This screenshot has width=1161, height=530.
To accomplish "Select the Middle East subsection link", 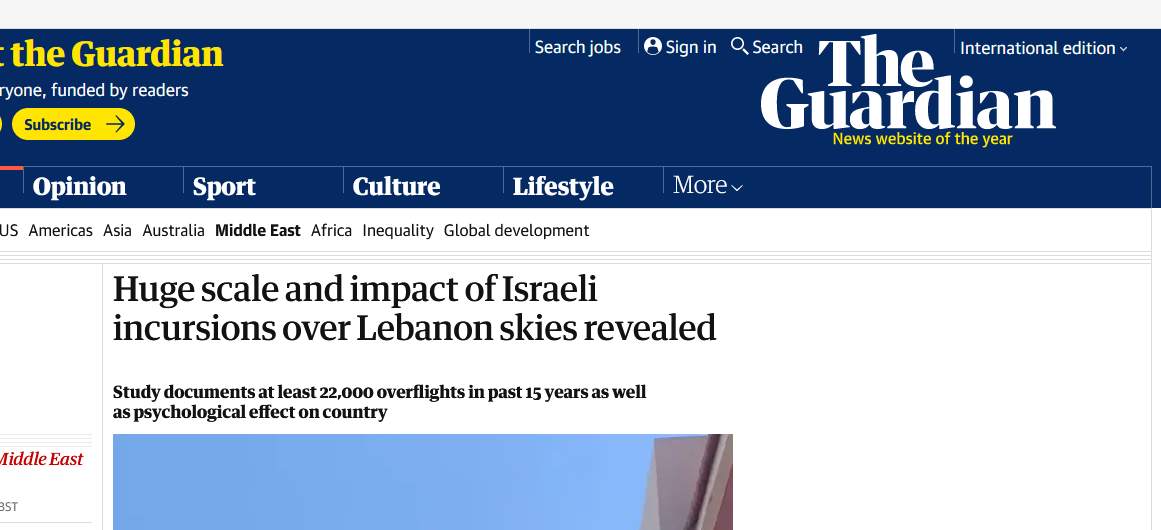I will (258, 230).
